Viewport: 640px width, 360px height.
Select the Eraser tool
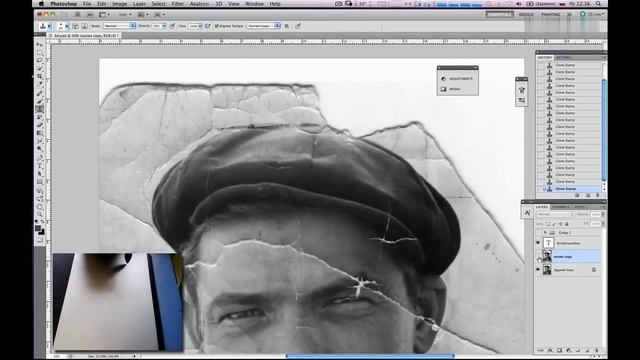40,125
